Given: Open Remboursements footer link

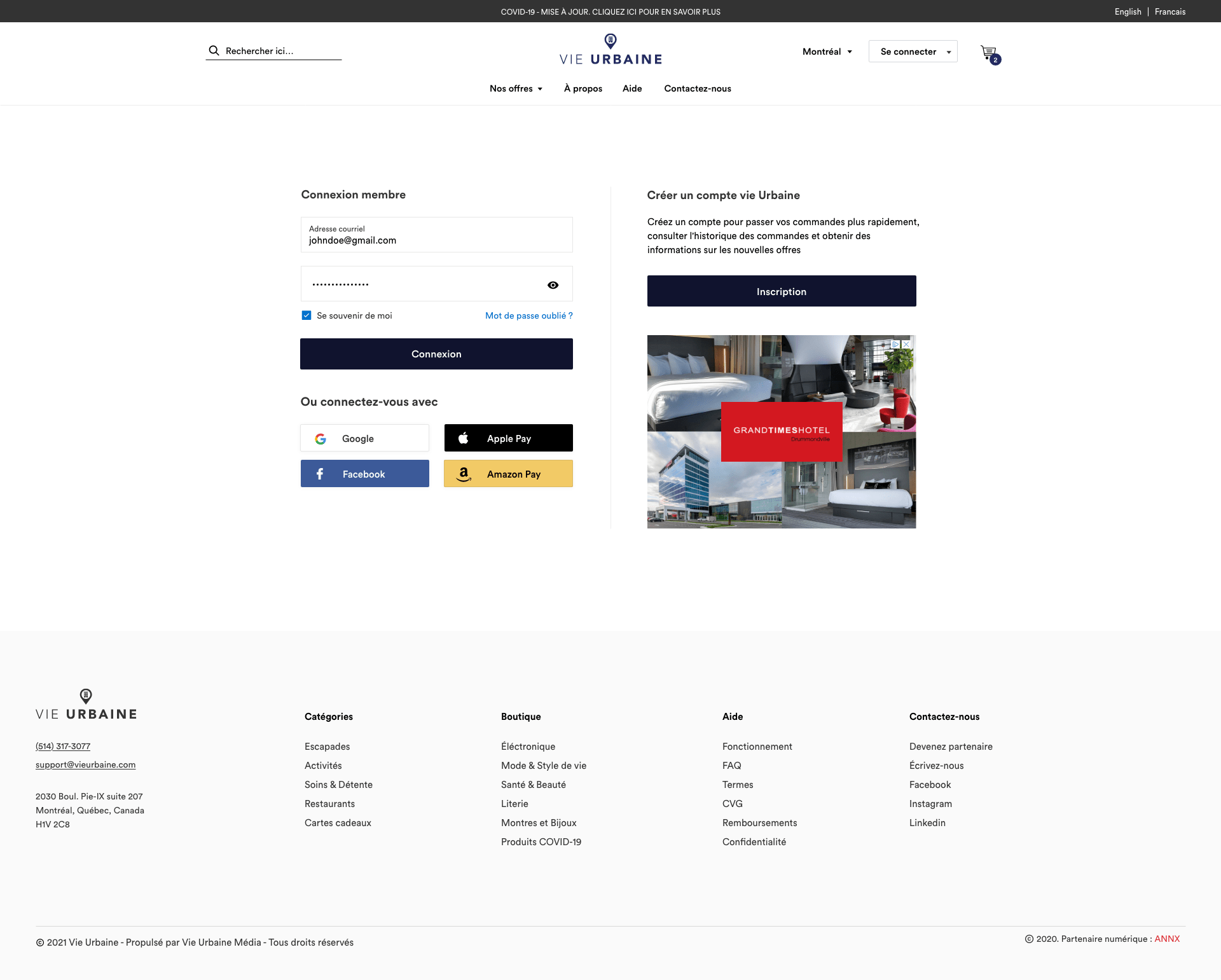Looking at the screenshot, I should [760, 823].
